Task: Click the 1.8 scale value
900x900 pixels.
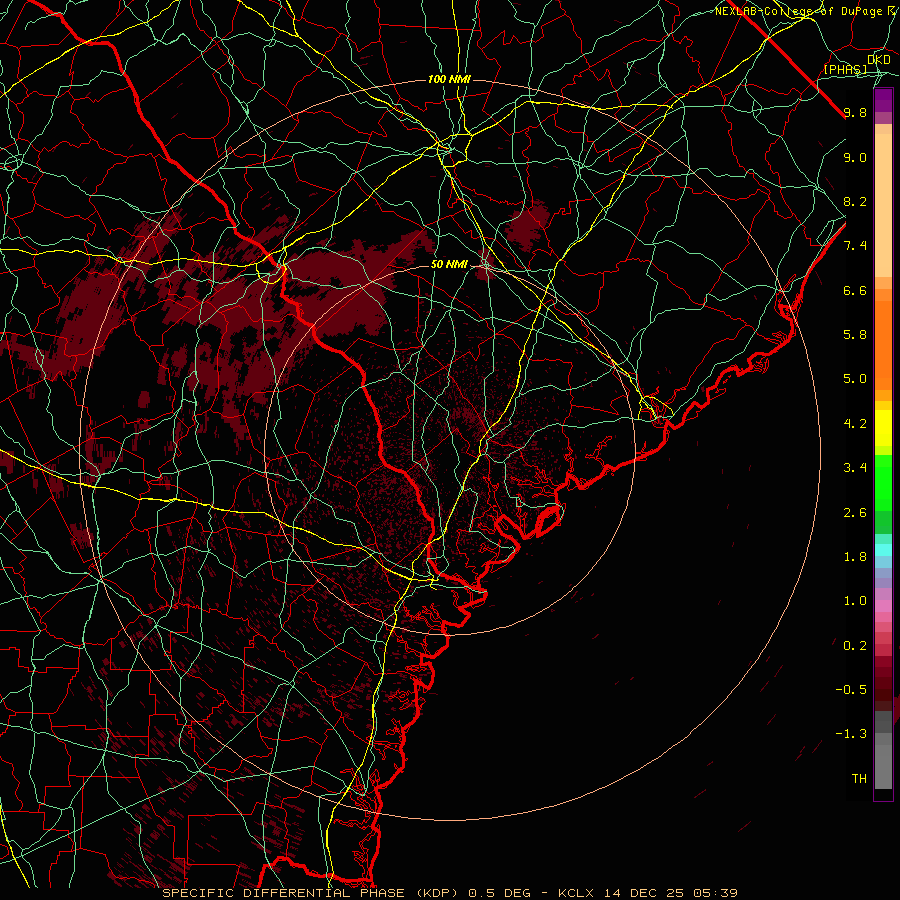Action: click(x=855, y=557)
